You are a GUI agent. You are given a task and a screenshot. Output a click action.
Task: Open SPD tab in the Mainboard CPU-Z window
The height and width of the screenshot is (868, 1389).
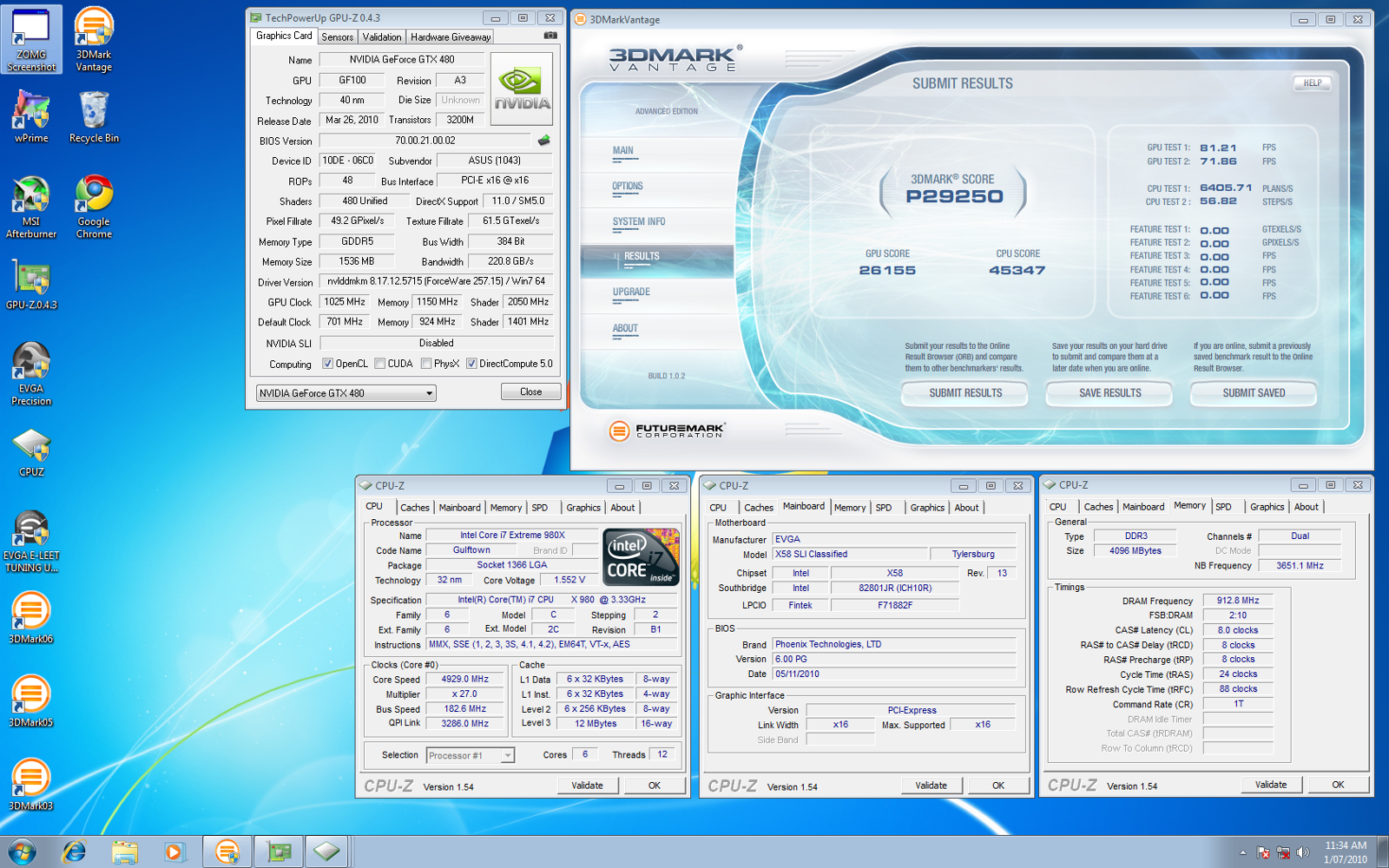pyautogui.click(x=884, y=508)
